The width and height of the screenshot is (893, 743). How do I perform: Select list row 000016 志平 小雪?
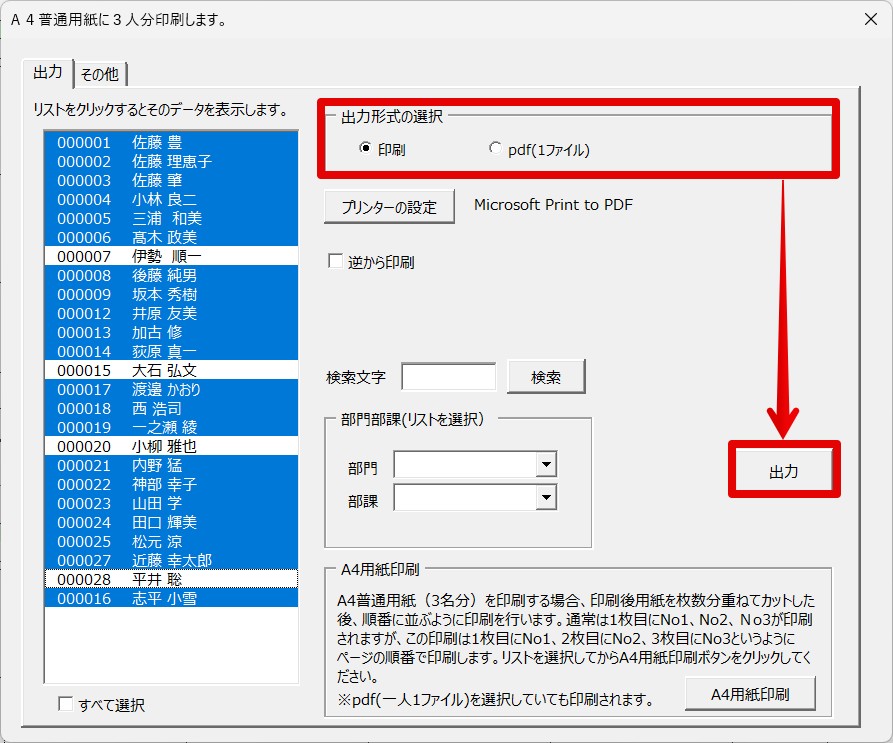click(171, 598)
